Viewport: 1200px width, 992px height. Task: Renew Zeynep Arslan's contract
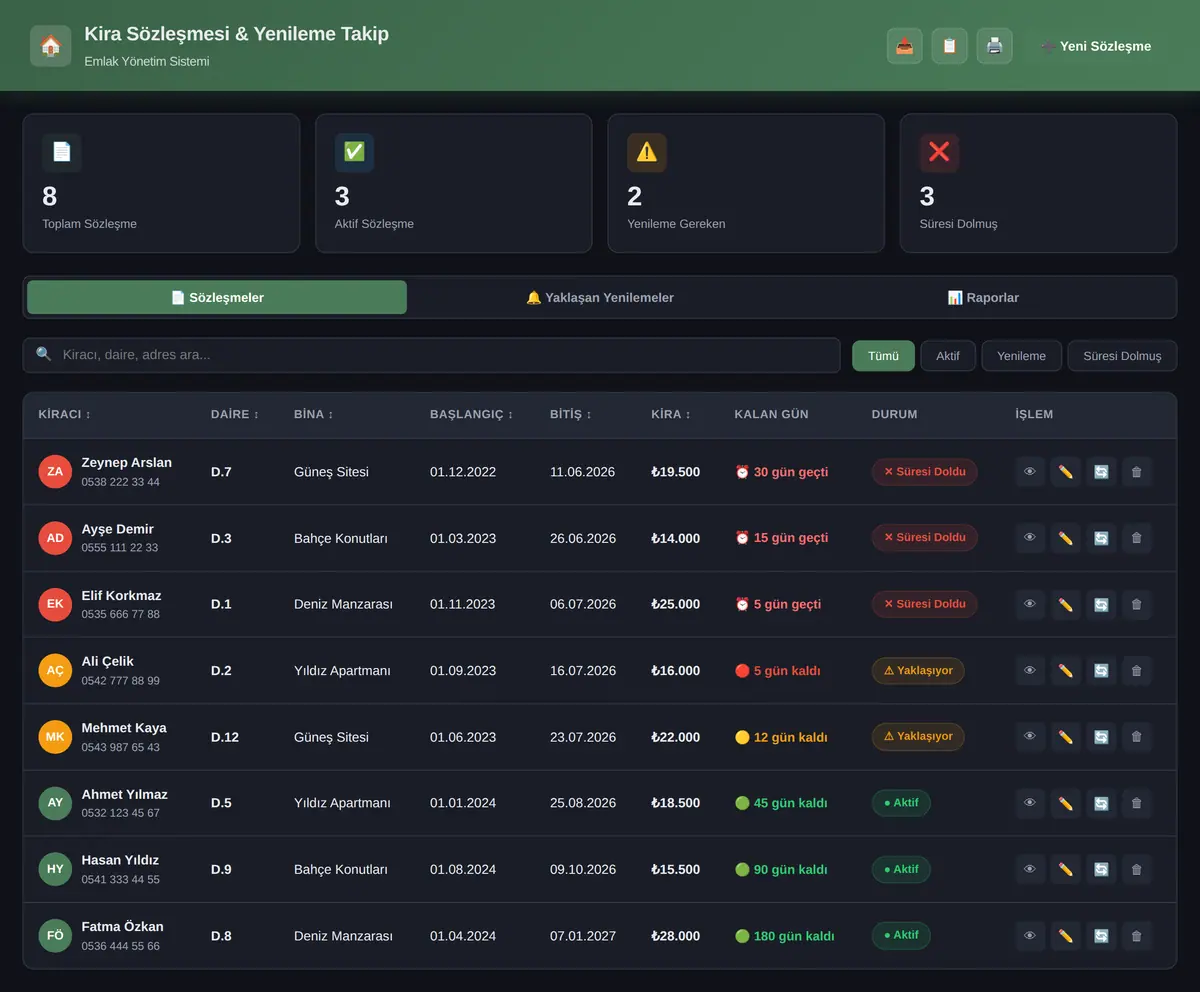tap(1101, 472)
